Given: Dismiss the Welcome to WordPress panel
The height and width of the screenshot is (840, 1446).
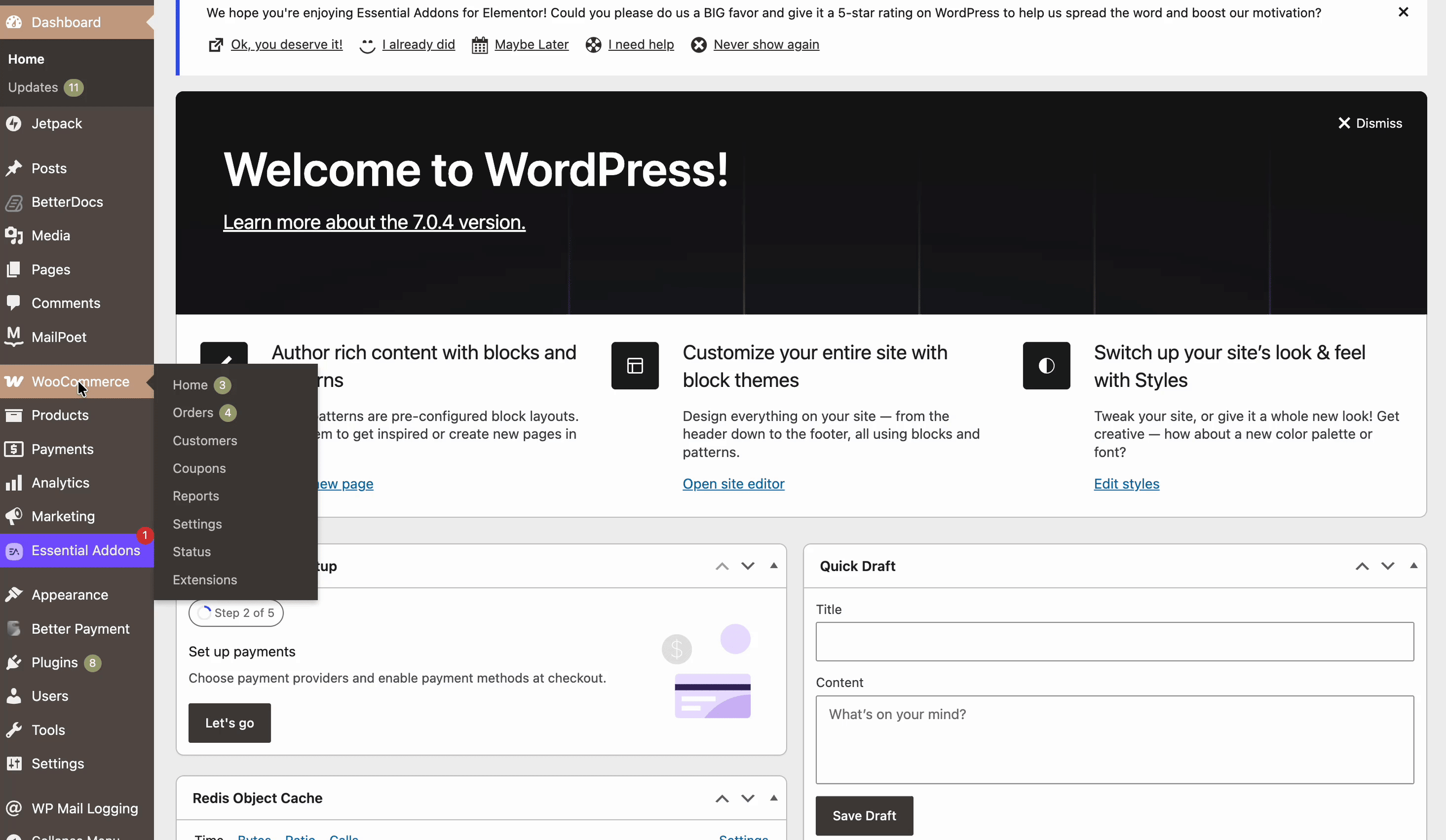Looking at the screenshot, I should pos(1370,123).
